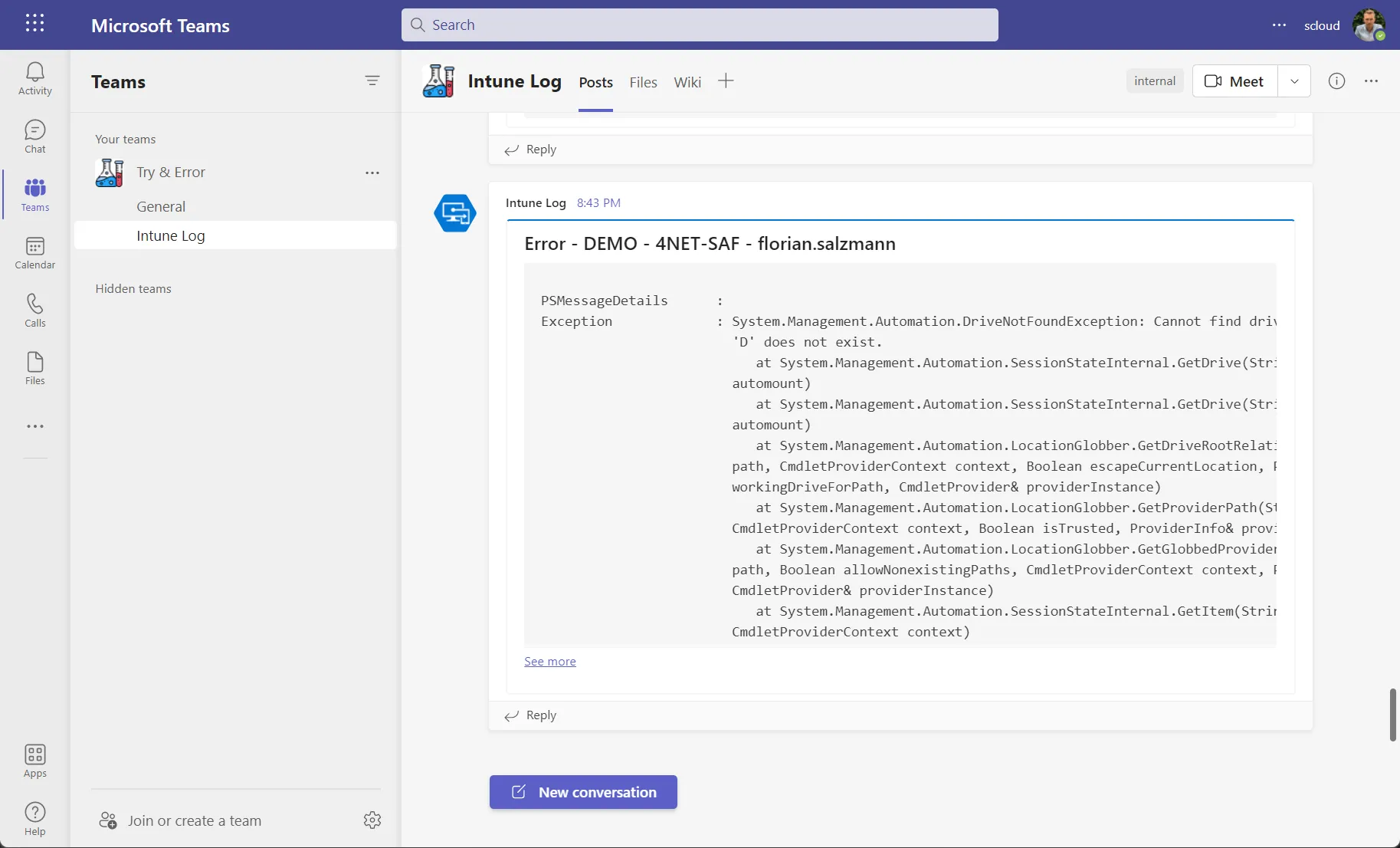The width and height of the screenshot is (1400, 848).
Task: Click the internal sensitivity label
Action: coord(1155,81)
